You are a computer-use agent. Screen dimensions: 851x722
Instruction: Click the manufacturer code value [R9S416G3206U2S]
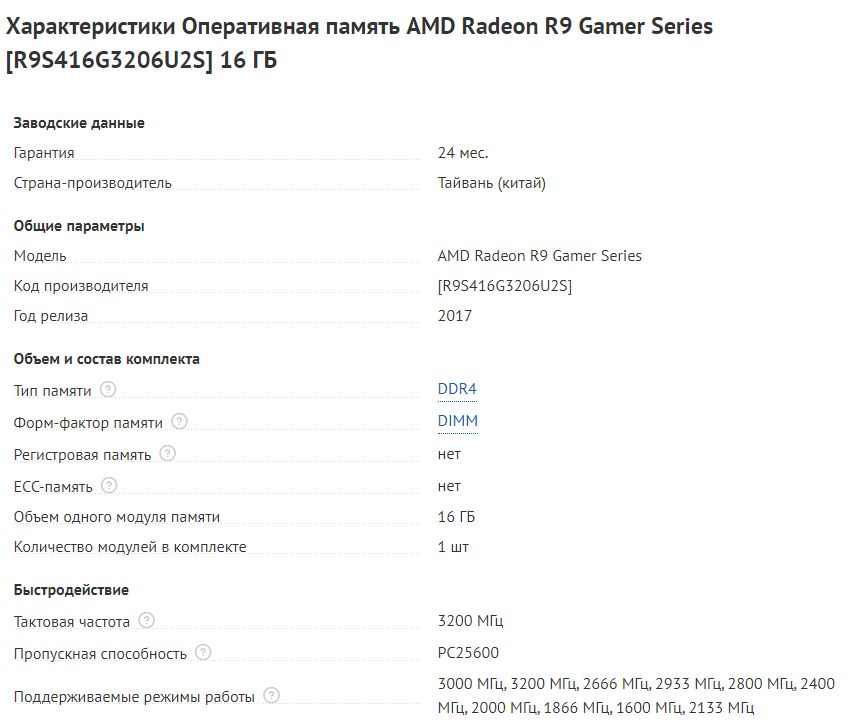pyautogui.click(x=504, y=286)
